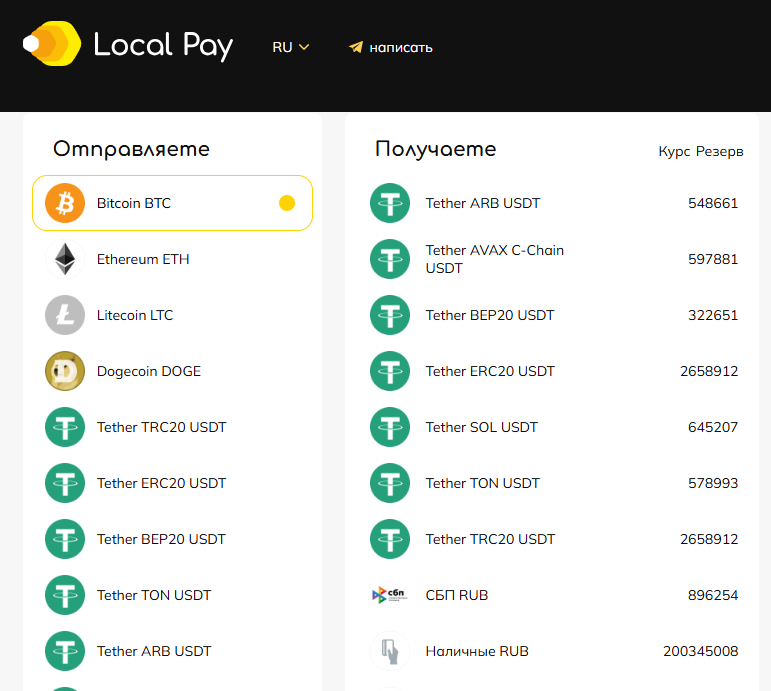Click the Local Pay hexagon logo
Screen dimensions: 771x691
pyautogui.click(x=52, y=44)
